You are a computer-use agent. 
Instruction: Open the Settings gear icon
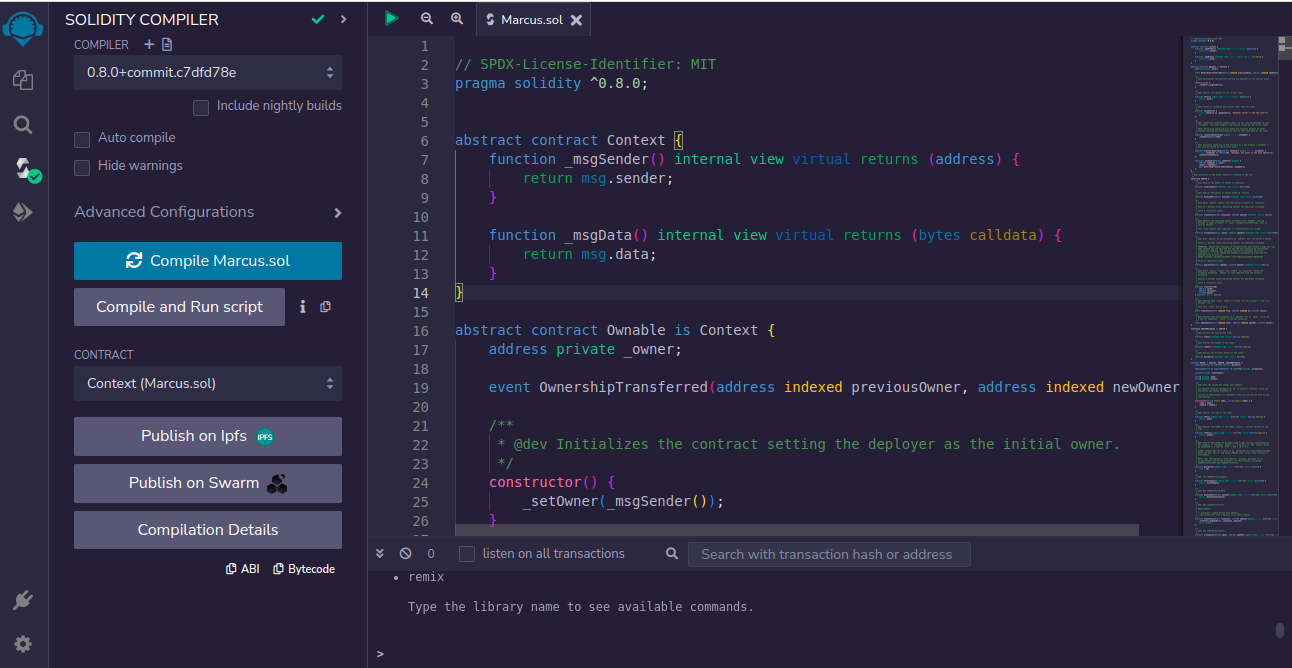tap(23, 644)
